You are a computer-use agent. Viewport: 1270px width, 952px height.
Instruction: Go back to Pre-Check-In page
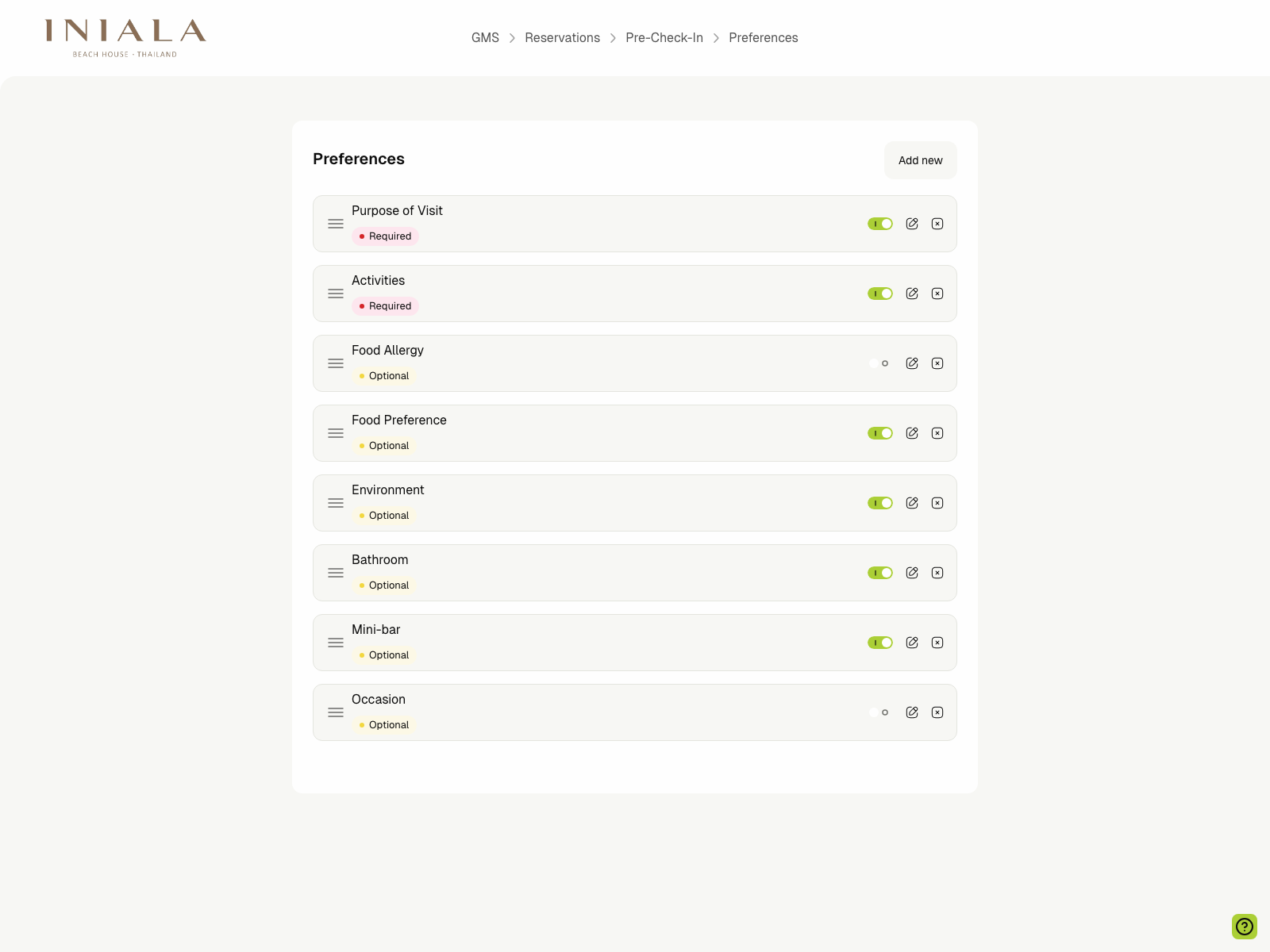click(664, 37)
